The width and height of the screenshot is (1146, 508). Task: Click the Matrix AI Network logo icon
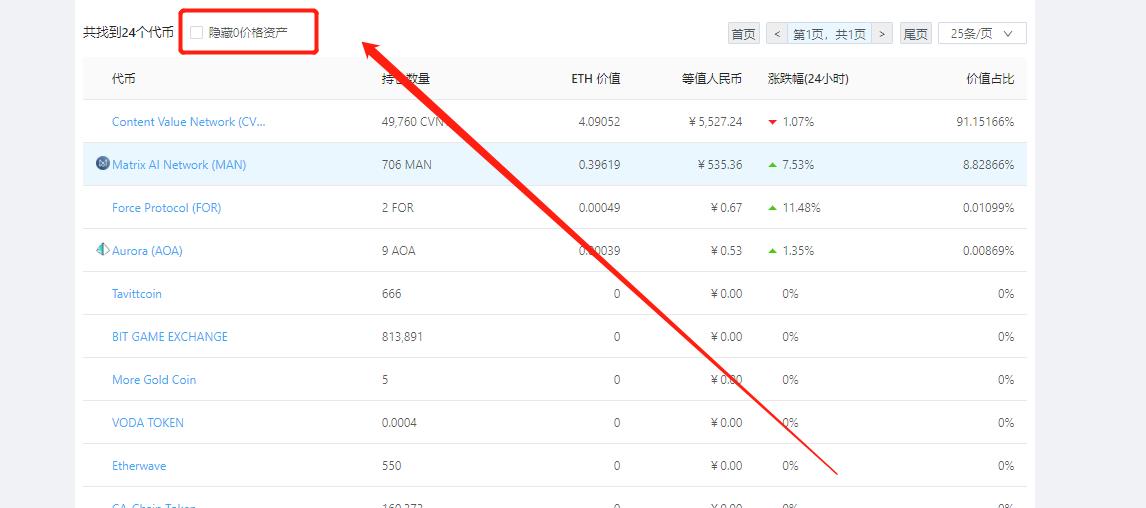point(103,164)
